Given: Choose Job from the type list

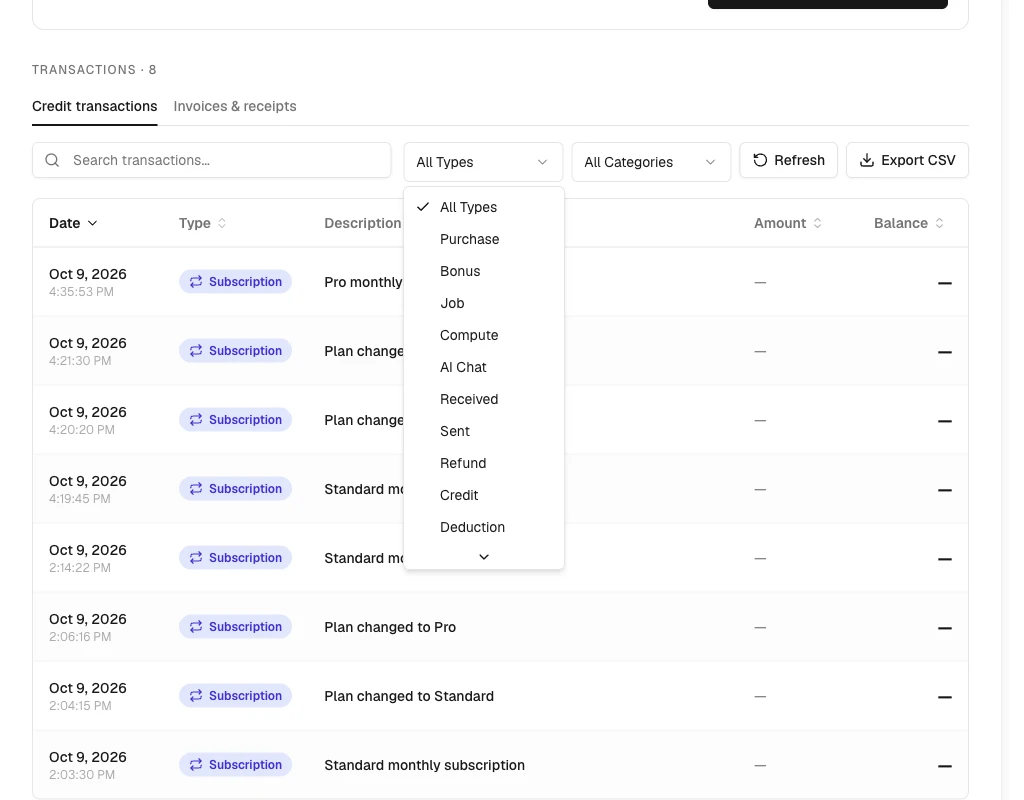Looking at the screenshot, I should pos(483,303).
